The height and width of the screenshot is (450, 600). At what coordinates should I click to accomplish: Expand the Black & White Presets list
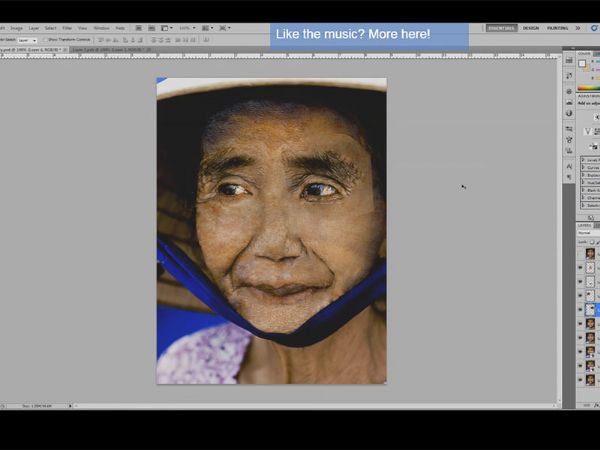[583, 190]
